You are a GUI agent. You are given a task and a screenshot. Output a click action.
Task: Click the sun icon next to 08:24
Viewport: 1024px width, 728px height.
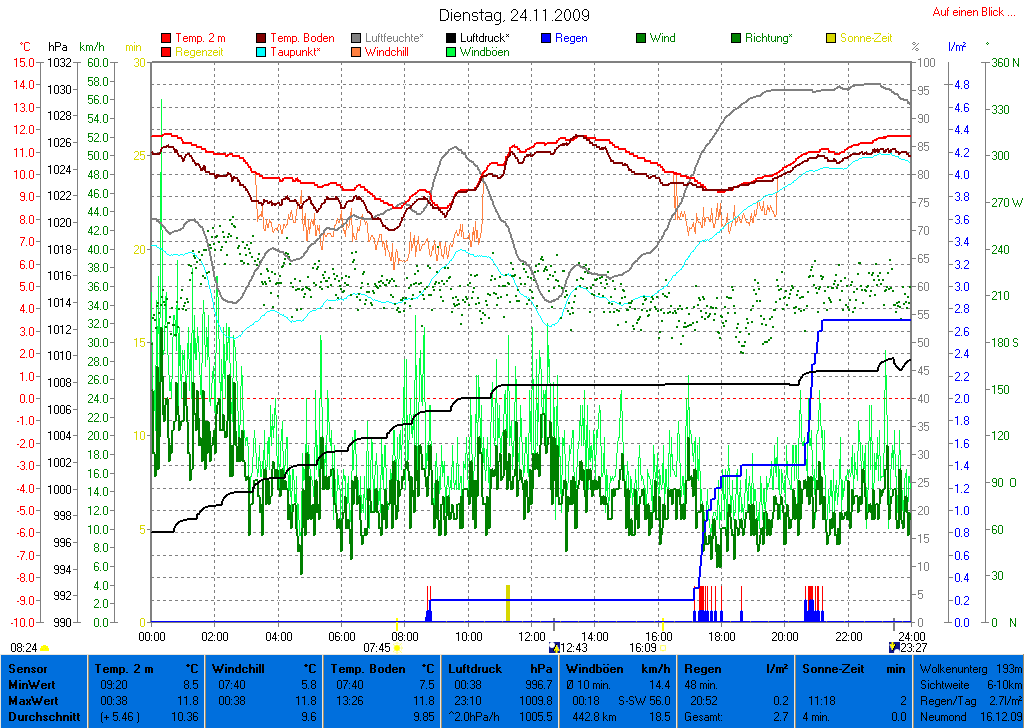point(44,648)
